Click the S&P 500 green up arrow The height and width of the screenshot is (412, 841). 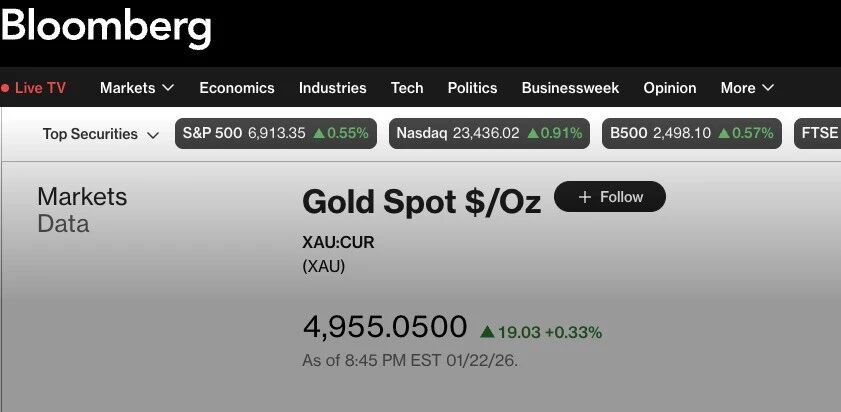(319, 133)
